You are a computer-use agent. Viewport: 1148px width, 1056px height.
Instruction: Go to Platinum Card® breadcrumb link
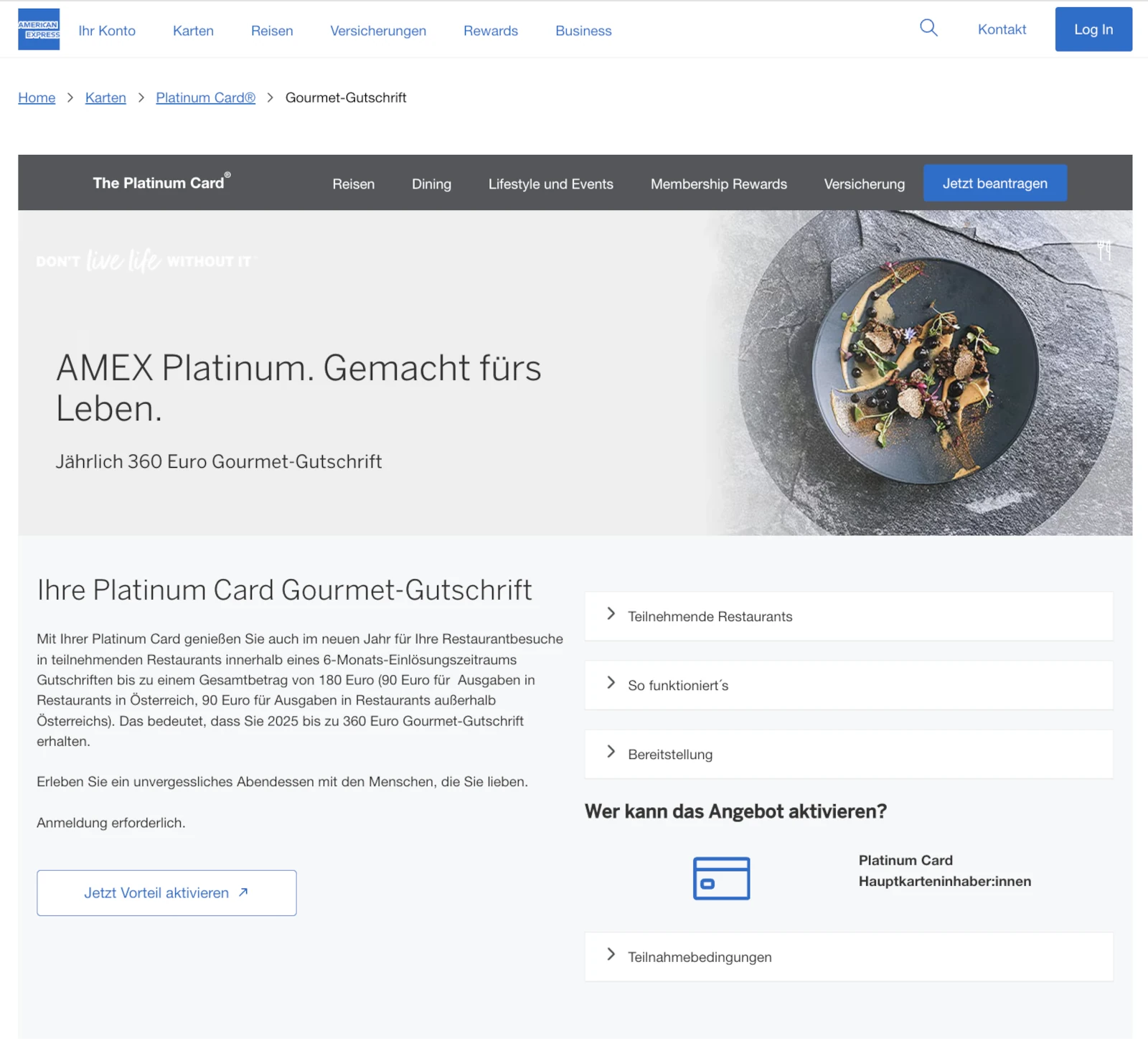click(205, 98)
